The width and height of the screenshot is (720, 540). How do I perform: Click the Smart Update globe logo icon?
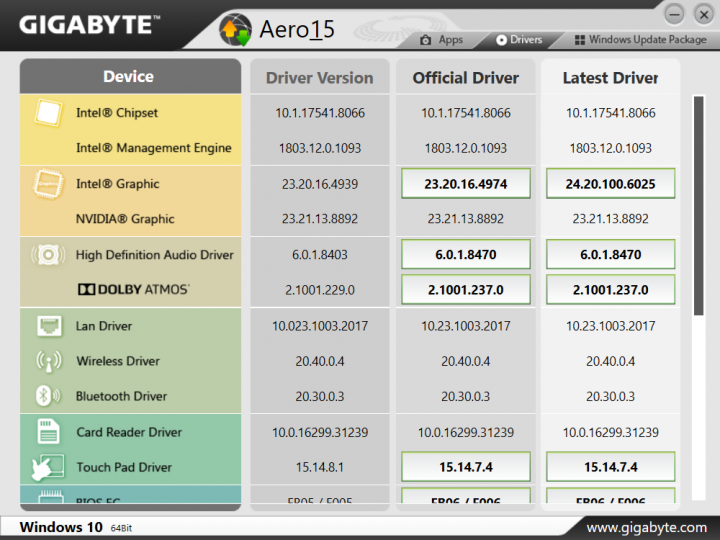[x=236, y=30]
